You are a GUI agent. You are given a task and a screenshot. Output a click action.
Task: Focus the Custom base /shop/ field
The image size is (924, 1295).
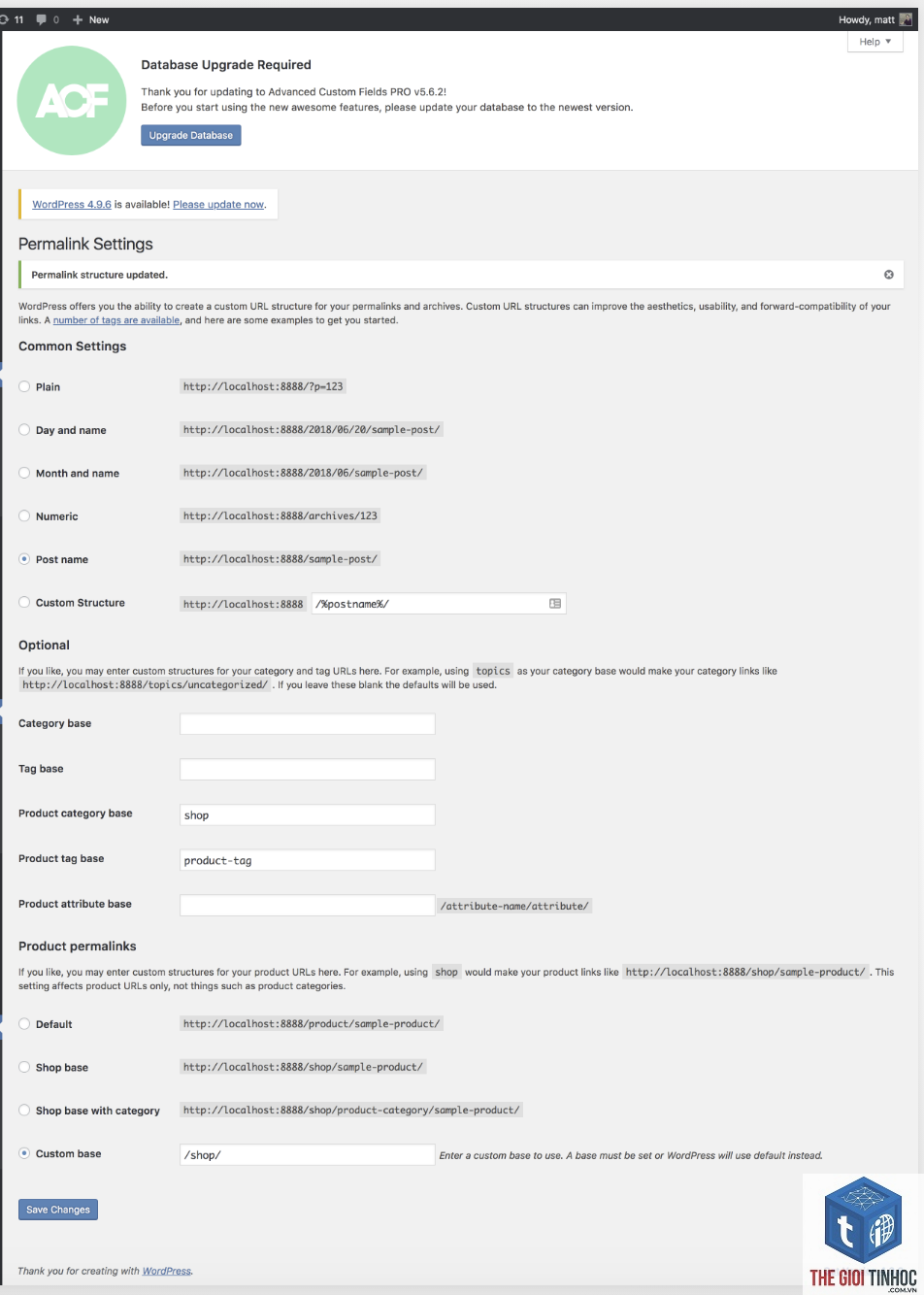(x=308, y=1154)
